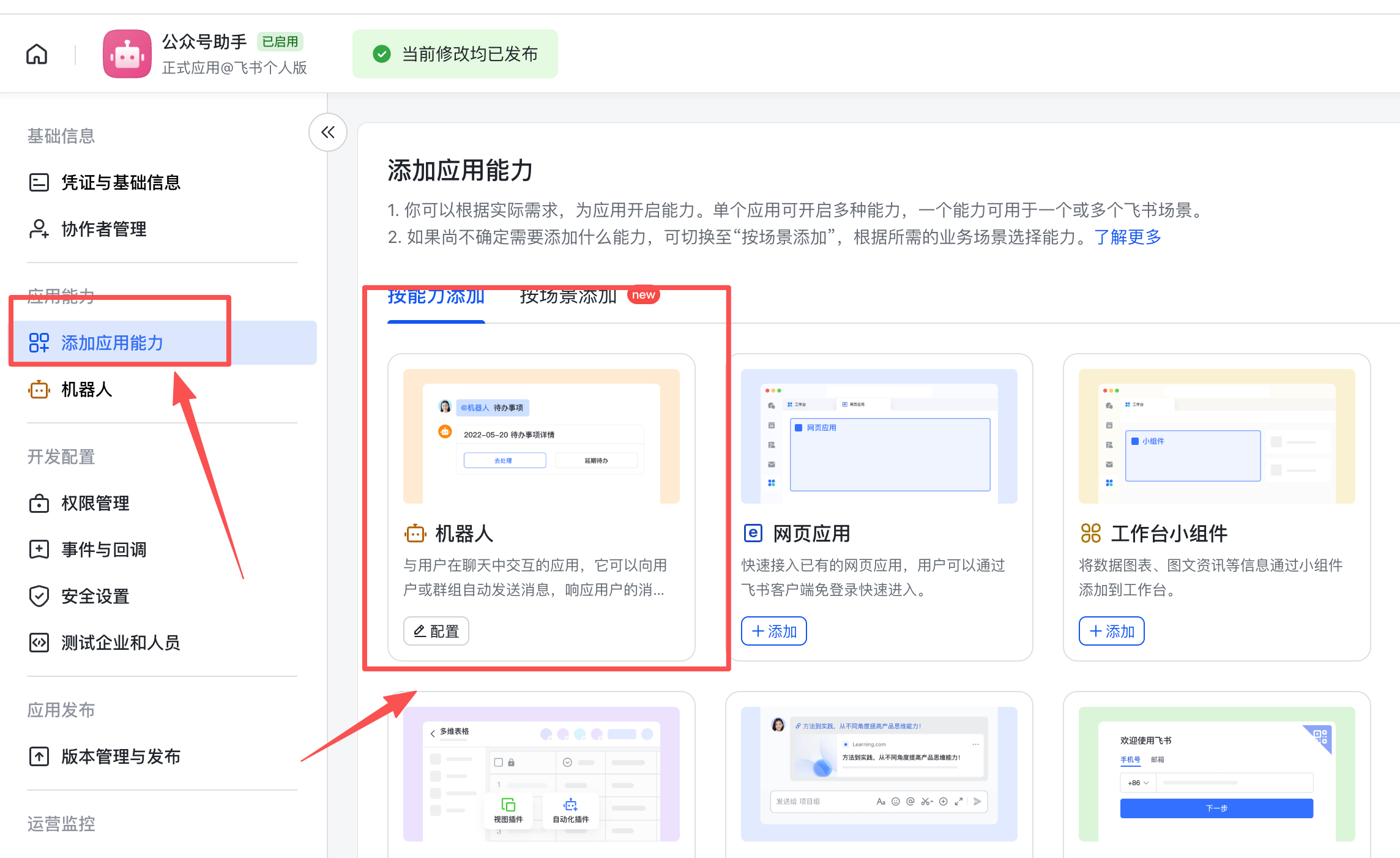This screenshot has height=858, width=1400.
Task: Click the 多维表格 plugin preview thumbnail
Action: (541, 774)
